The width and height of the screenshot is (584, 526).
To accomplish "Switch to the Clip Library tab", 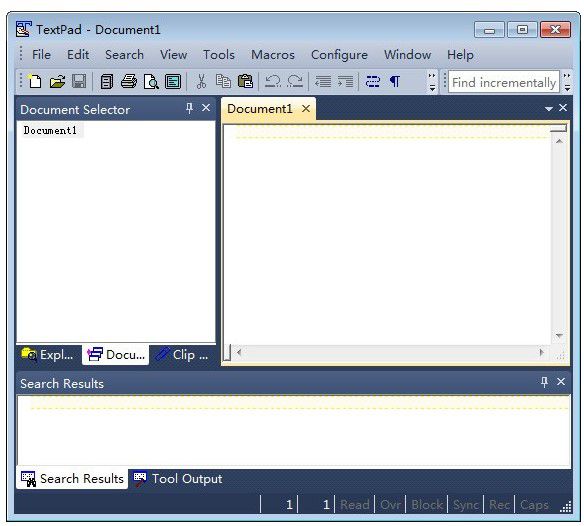I will point(182,355).
